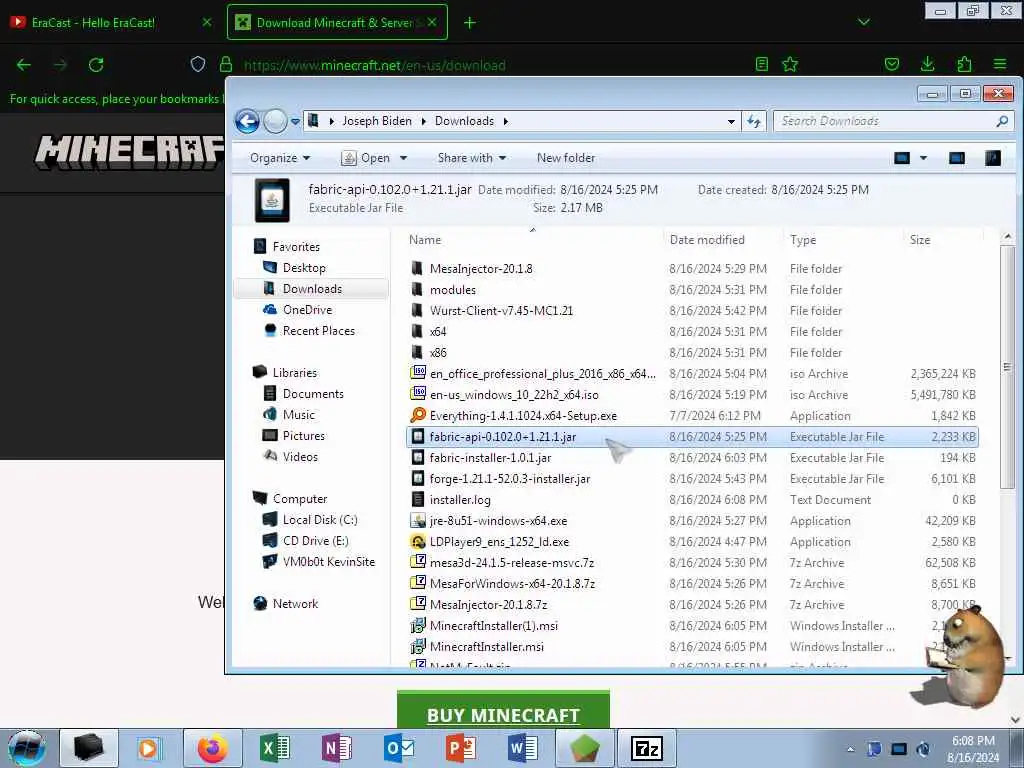Viewport: 1024px width, 768px height.
Task: Select Pictures library in sidebar
Action: (303, 436)
